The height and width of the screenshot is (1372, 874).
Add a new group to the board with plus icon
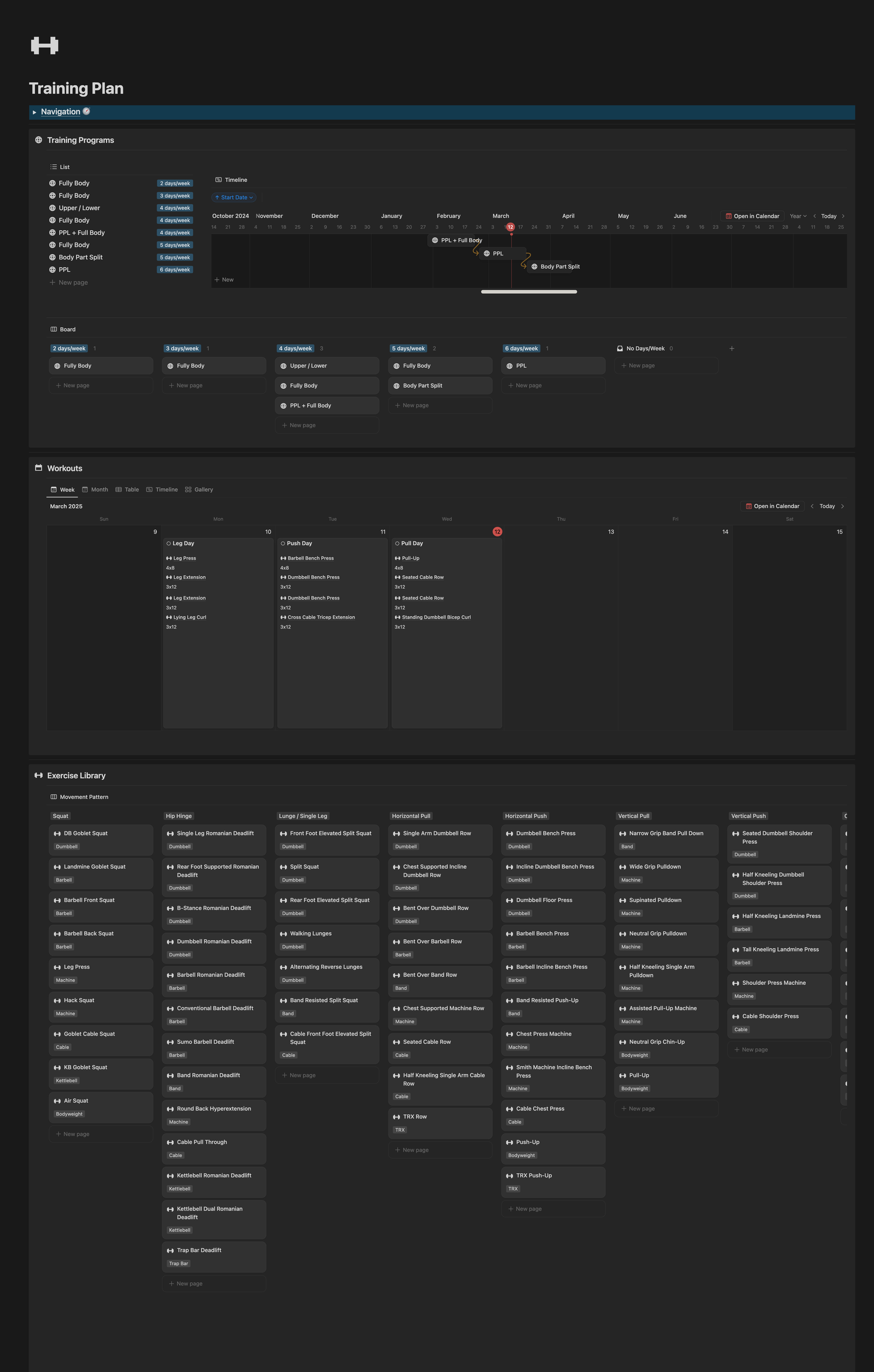point(731,348)
